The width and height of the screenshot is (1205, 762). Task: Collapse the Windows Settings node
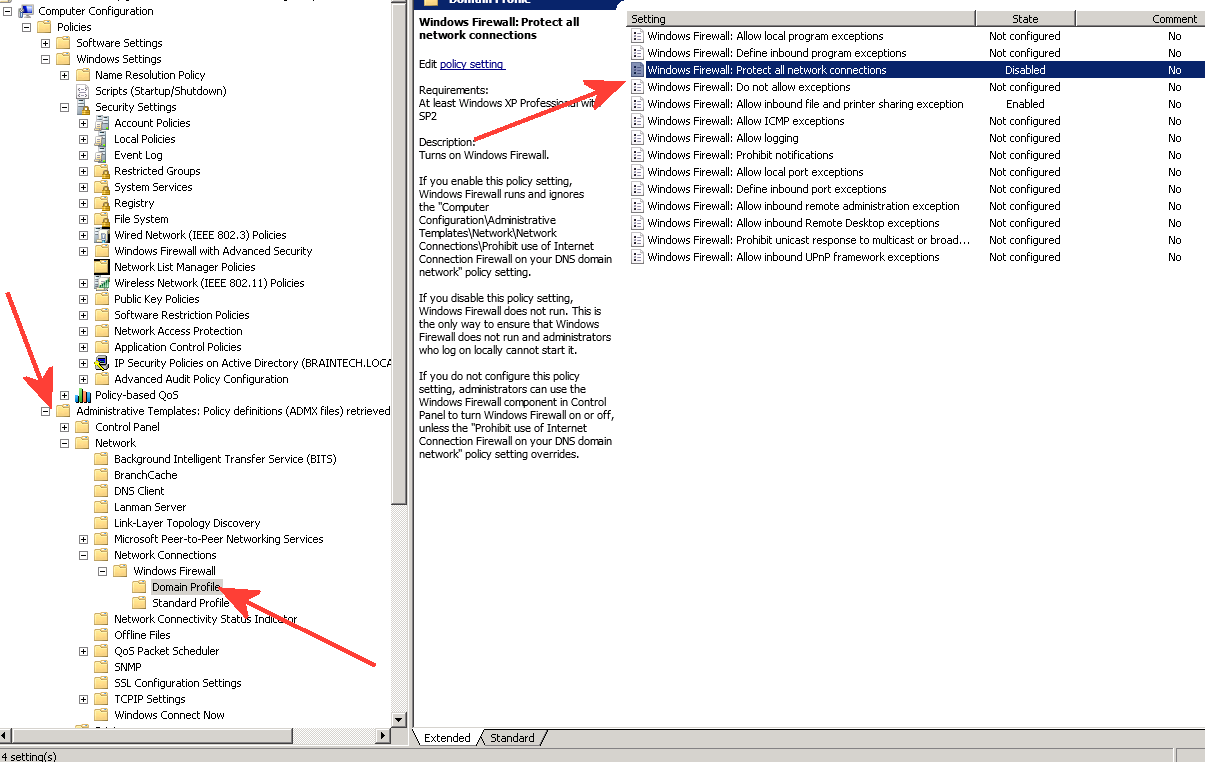(46, 59)
